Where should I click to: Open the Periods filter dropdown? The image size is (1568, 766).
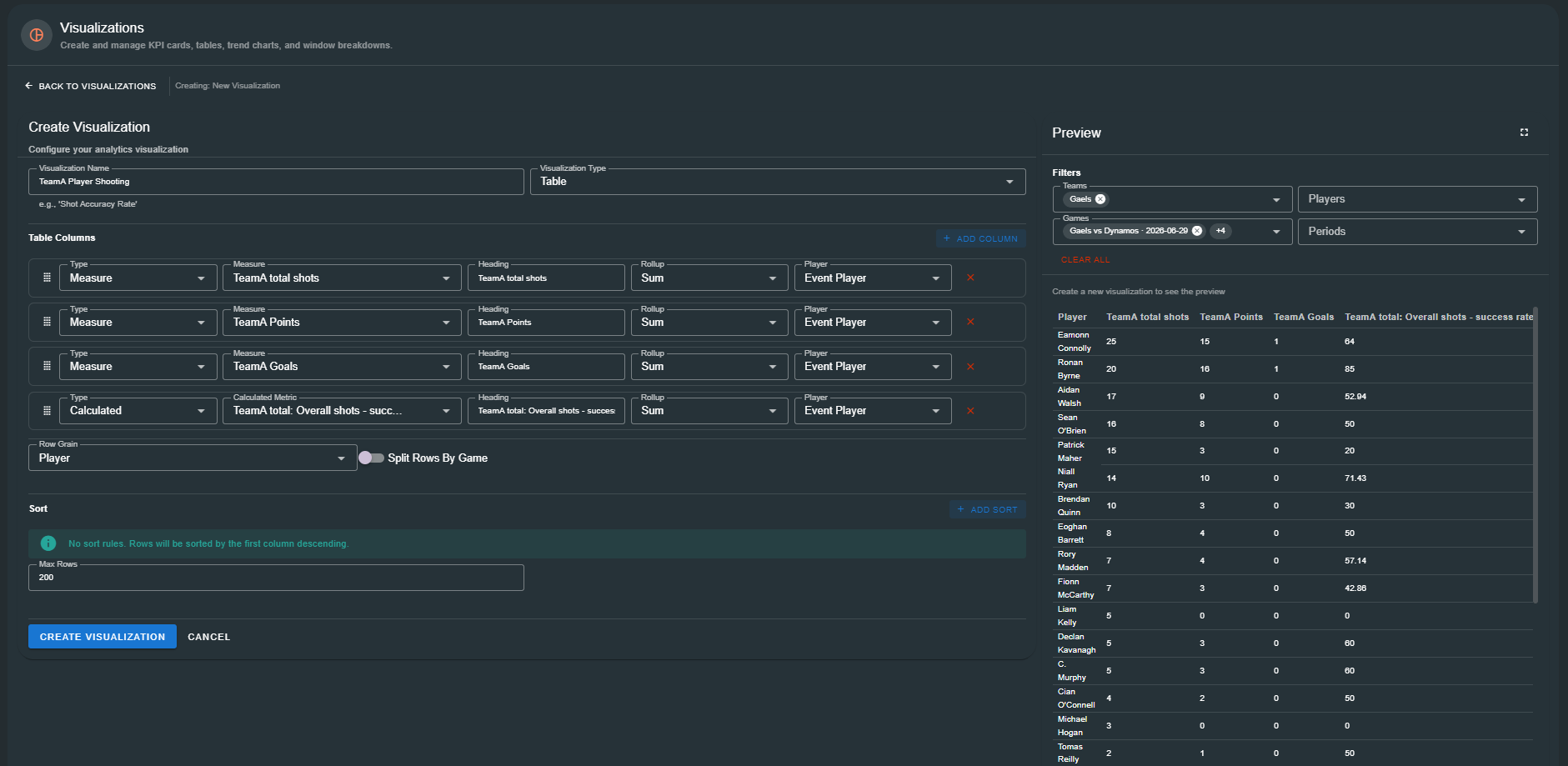pos(1417,231)
